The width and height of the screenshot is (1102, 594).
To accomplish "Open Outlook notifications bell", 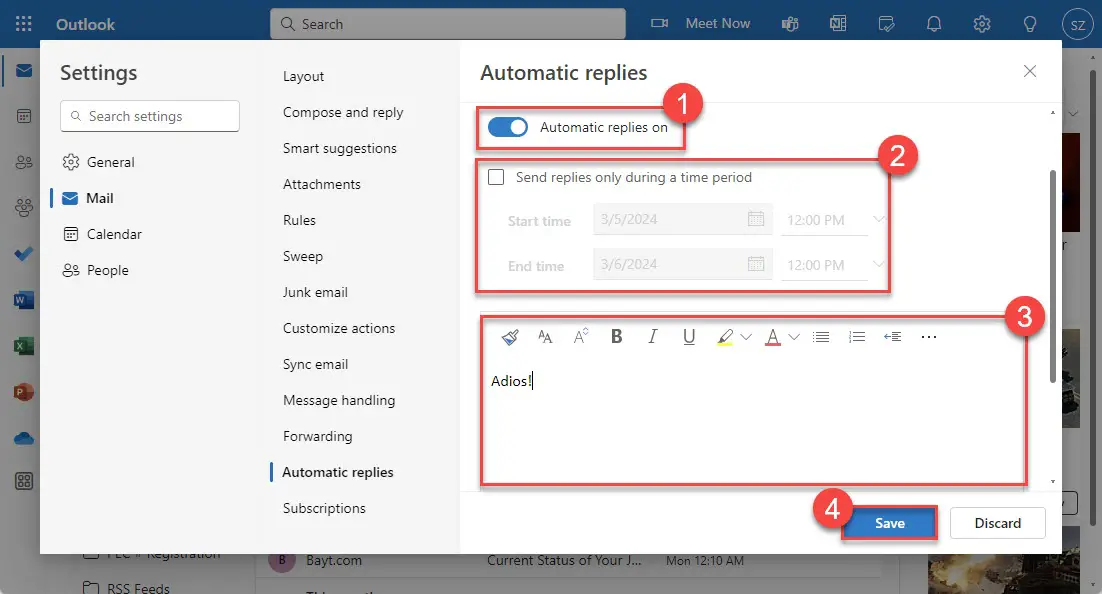I will 934,23.
